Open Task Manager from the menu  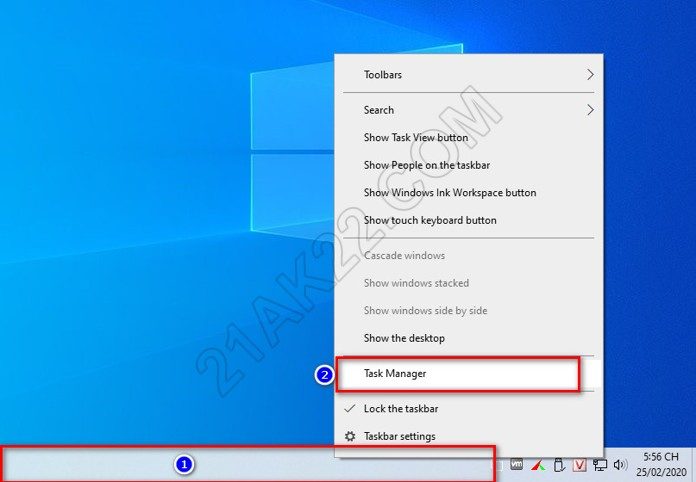(x=469, y=374)
